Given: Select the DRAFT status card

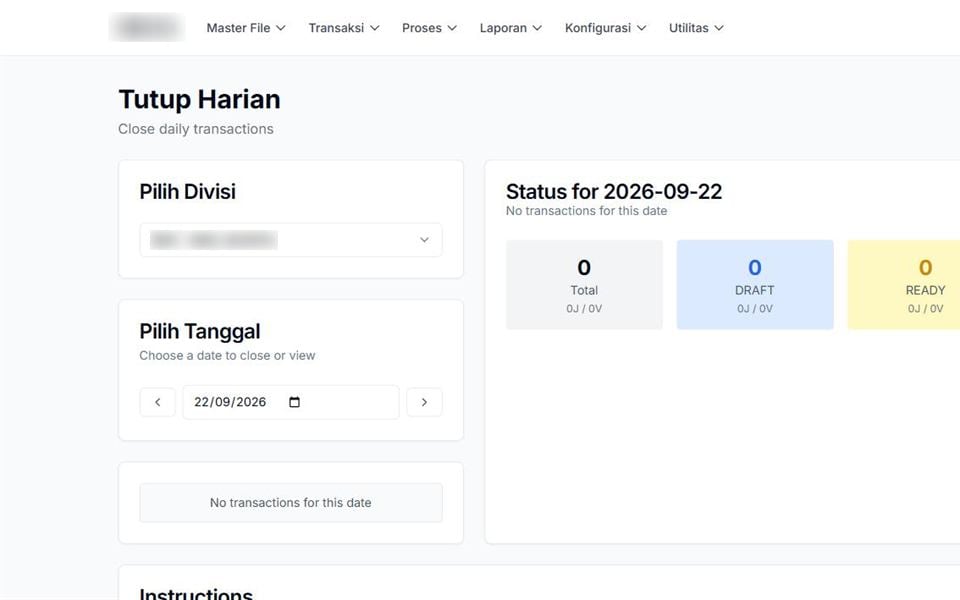Looking at the screenshot, I should pos(755,285).
